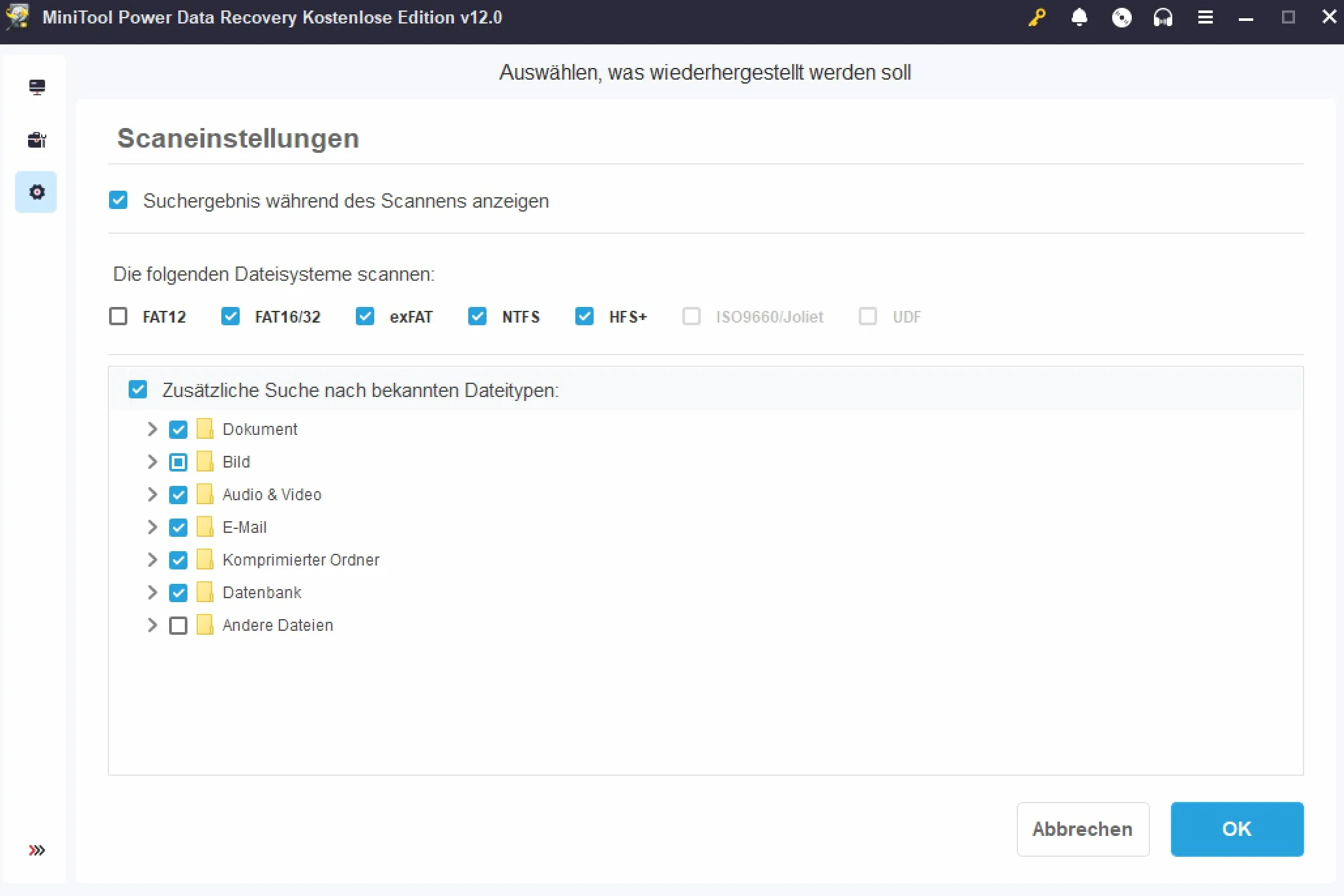Toggle the Bild partial checkbox
This screenshot has width=1344, height=896.
coord(178,462)
